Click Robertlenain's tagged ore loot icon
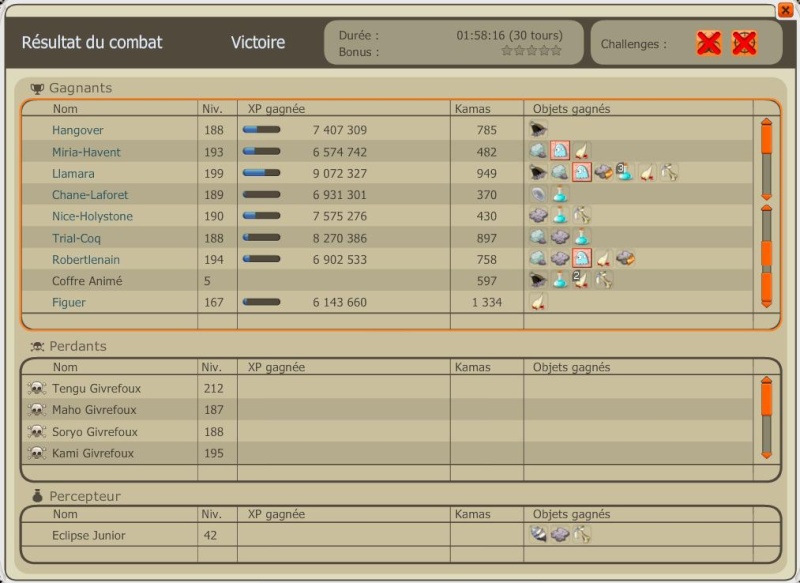This screenshot has height=583, width=800. pos(625,259)
